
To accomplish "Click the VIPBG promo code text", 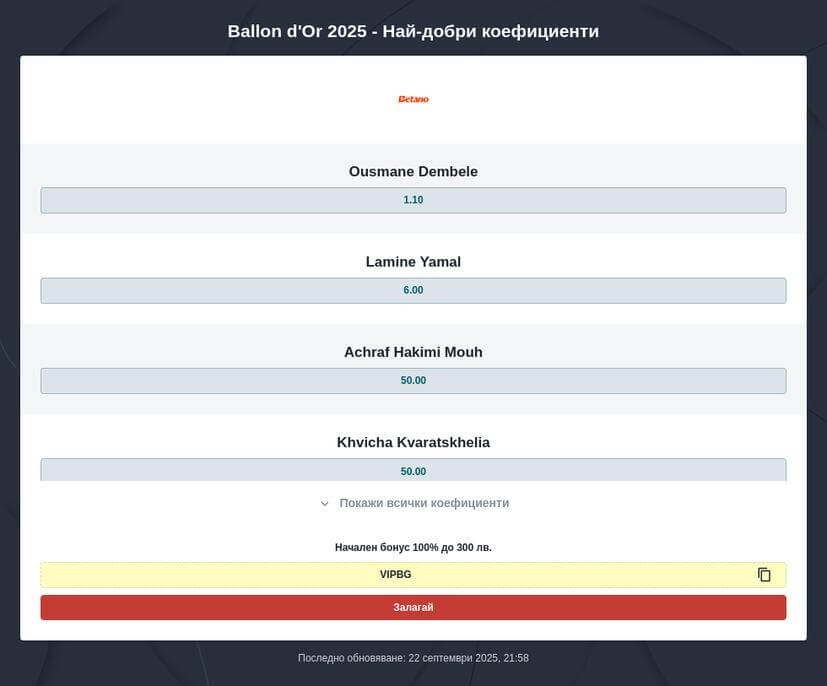I will tap(395, 575).
